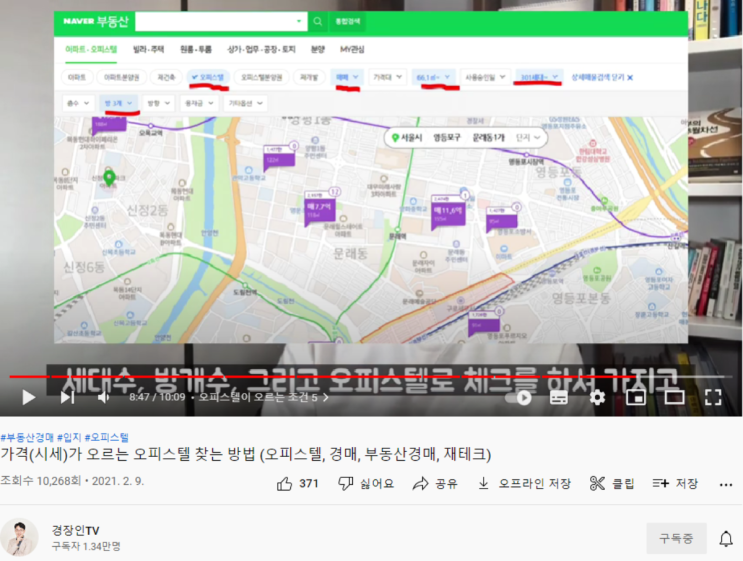This screenshot has width=743, height=561.
Task: Open the 방향 direction dropdown
Action: point(159,103)
